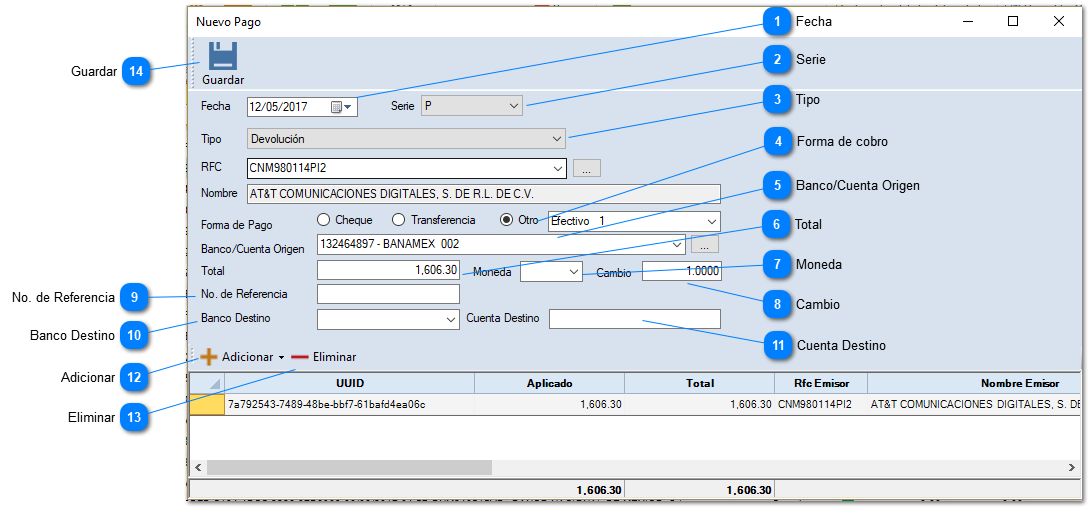
Task: Select the Transferencia payment option
Action: (398, 220)
